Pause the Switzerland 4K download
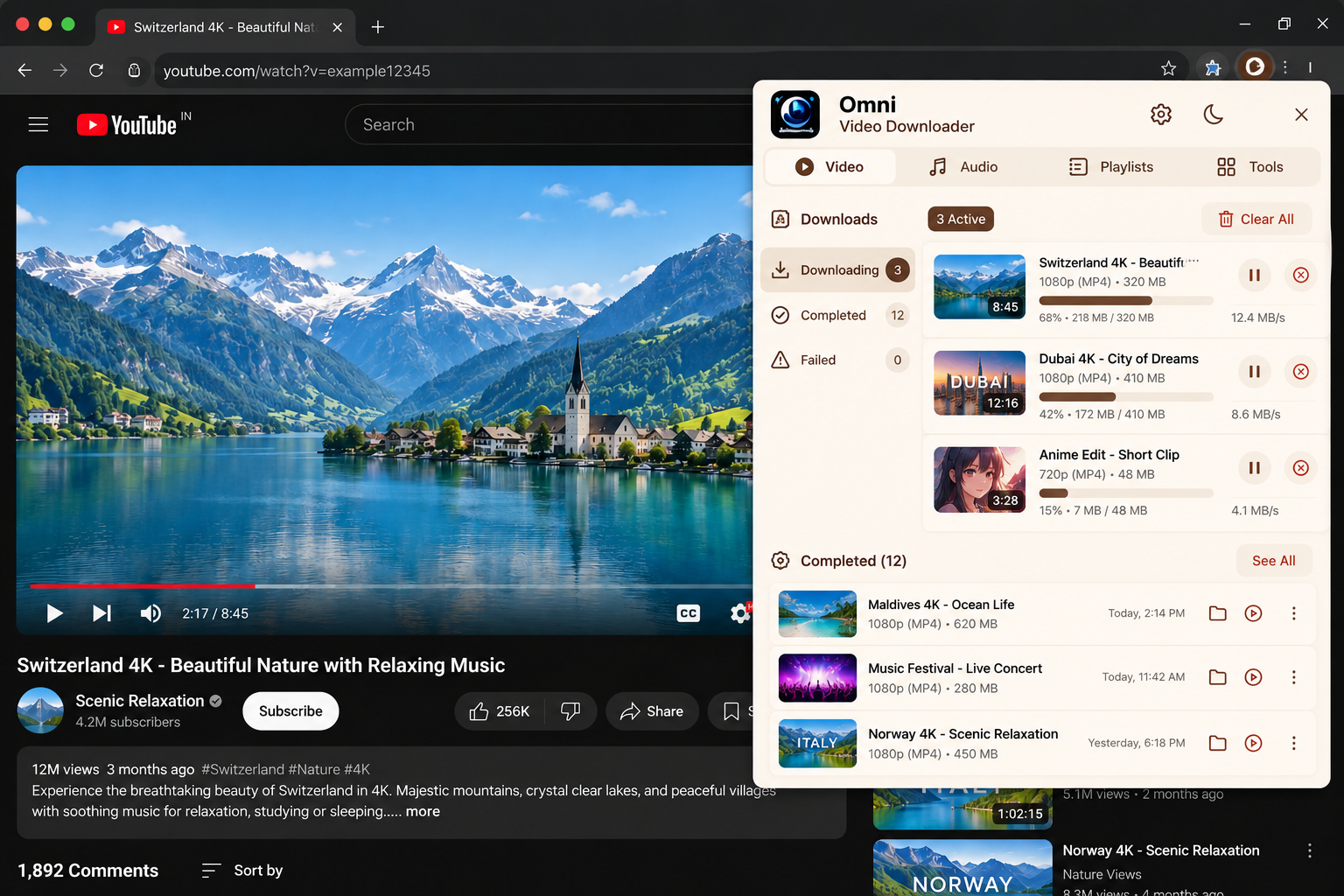1344x896 pixels. 1254,275
